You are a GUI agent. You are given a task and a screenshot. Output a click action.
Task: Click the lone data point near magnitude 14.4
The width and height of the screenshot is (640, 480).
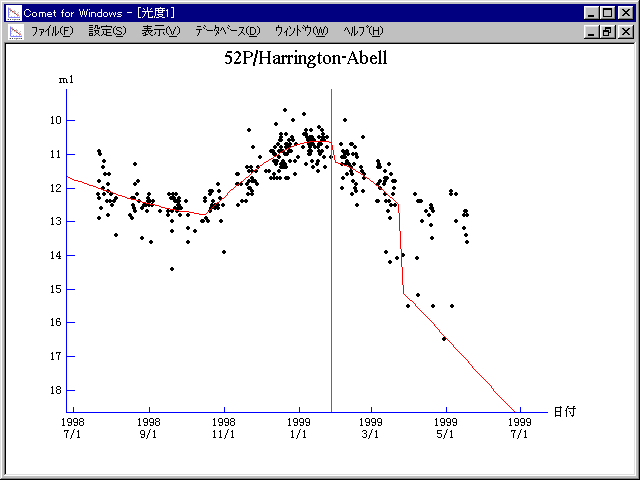[172, 269]
